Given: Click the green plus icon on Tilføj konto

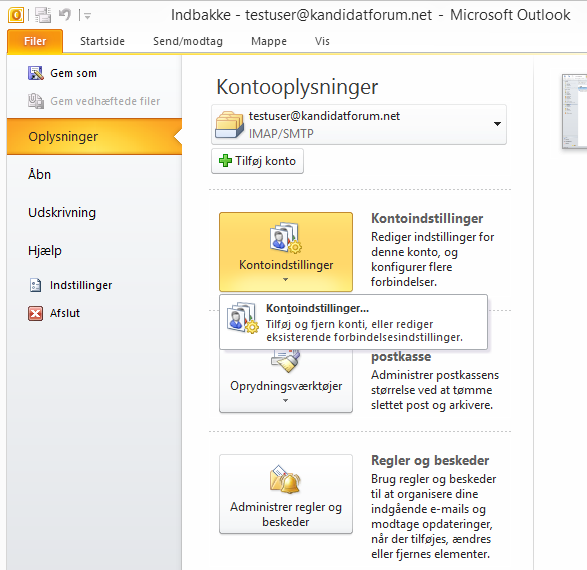Looking at the screenshot, I should (x=225, y=161).
